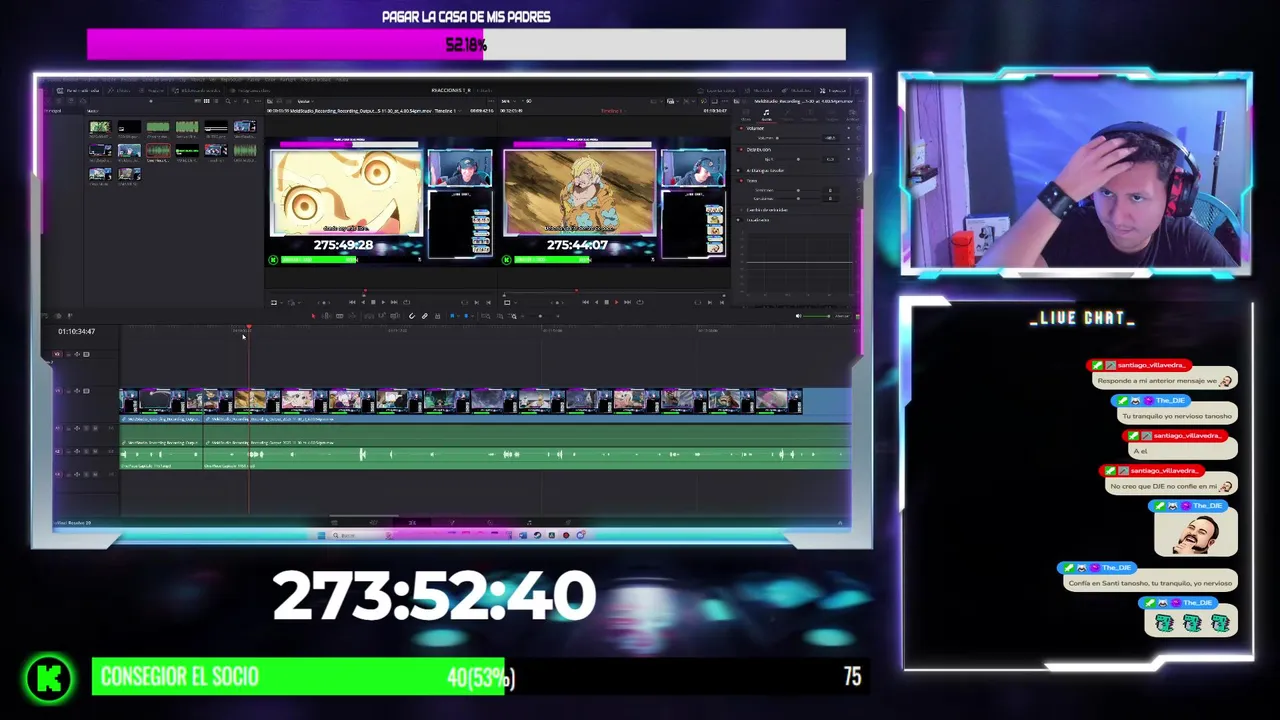Viewport: 1280px width, 720px height.
Task: Select the first thumbnail in the media pool
Action: [100, 128]
